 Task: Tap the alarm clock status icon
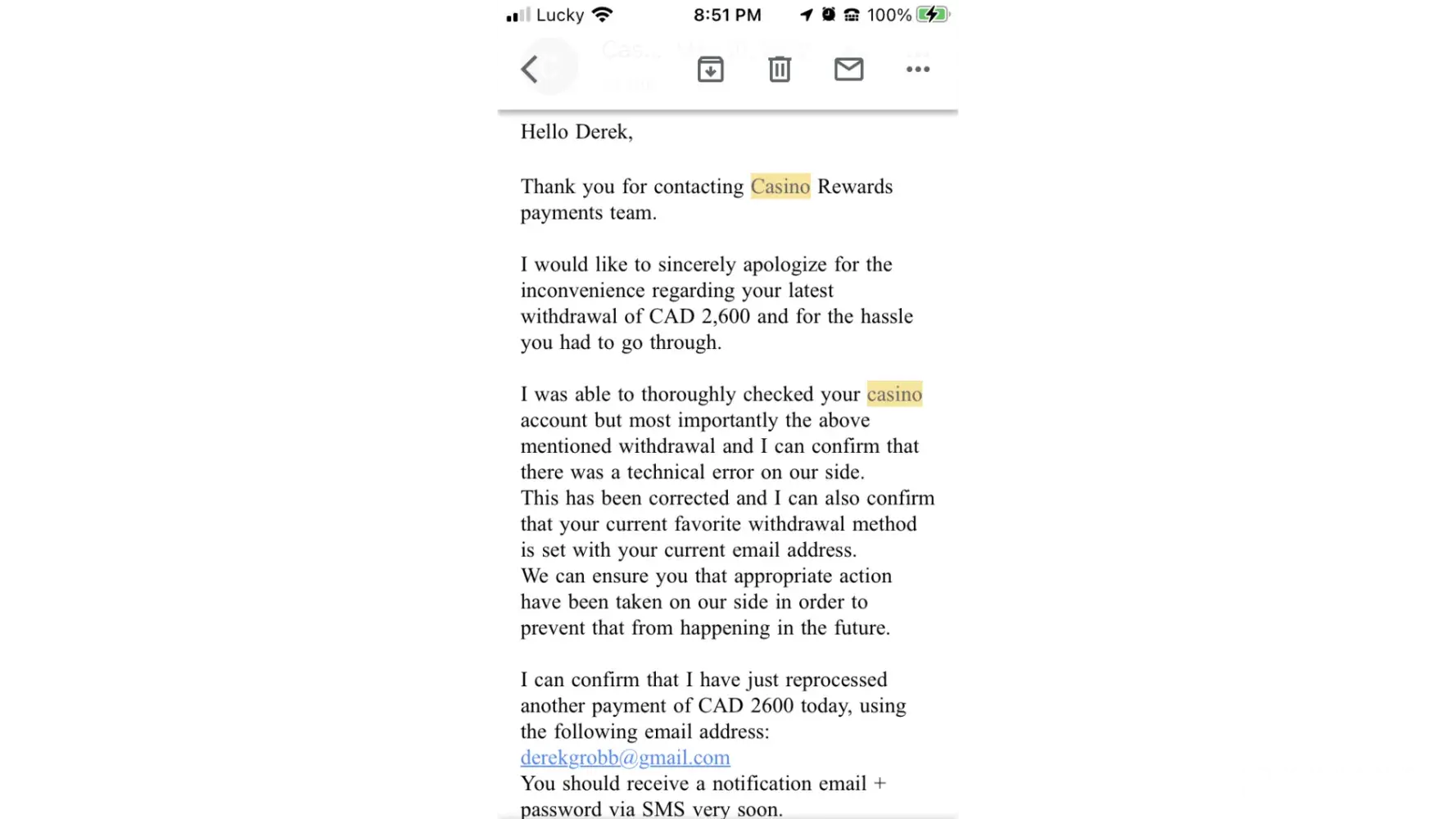(x=829, y=15)
